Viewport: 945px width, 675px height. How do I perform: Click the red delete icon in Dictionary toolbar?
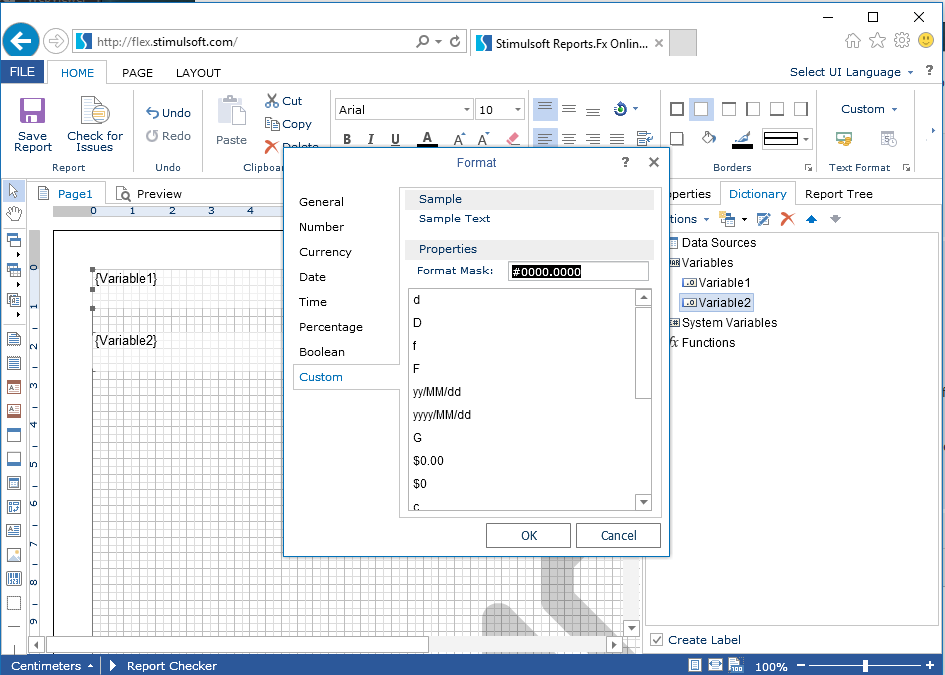point(787,219)
